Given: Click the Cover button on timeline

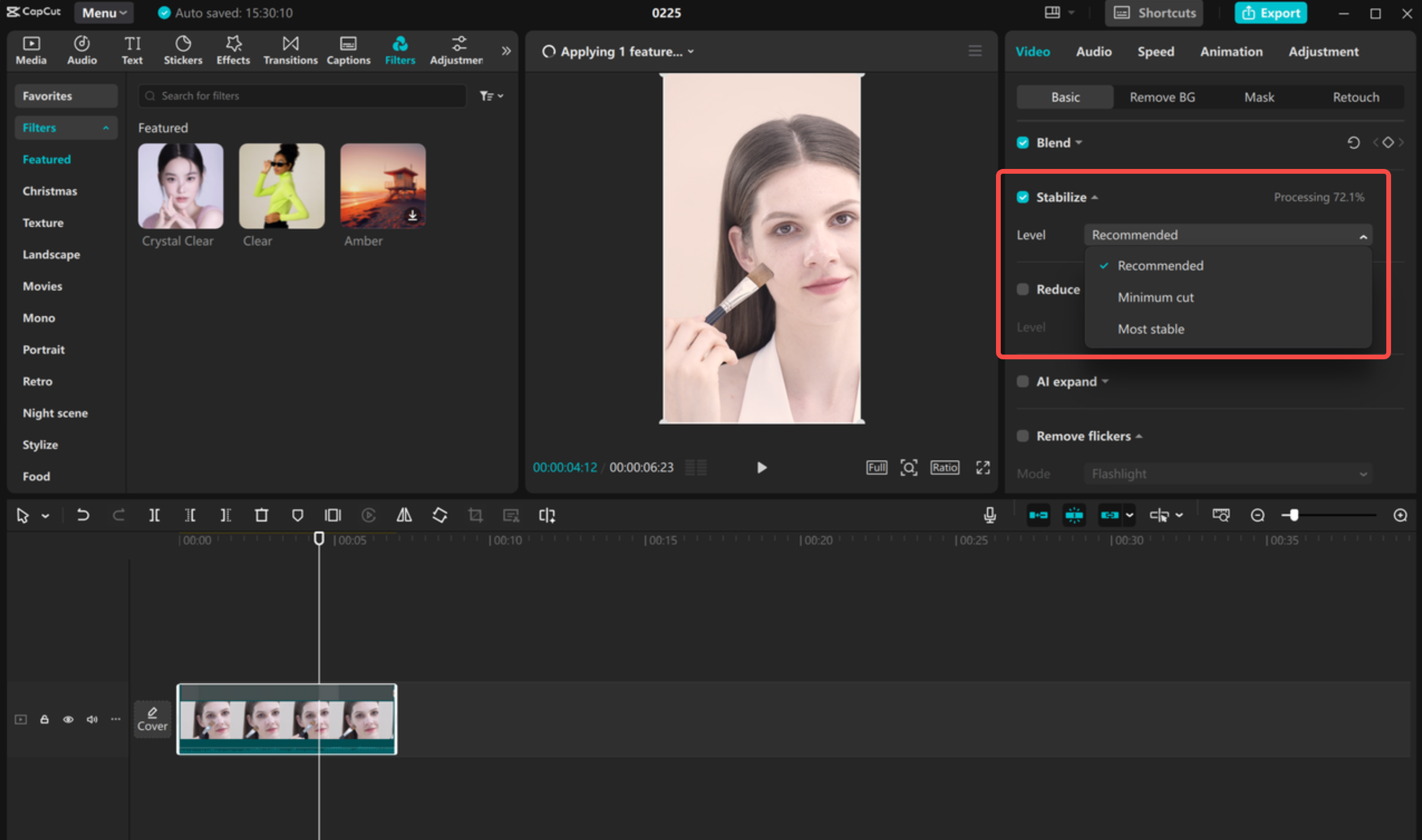Looking at the screenshot, I should pos(152,719).
